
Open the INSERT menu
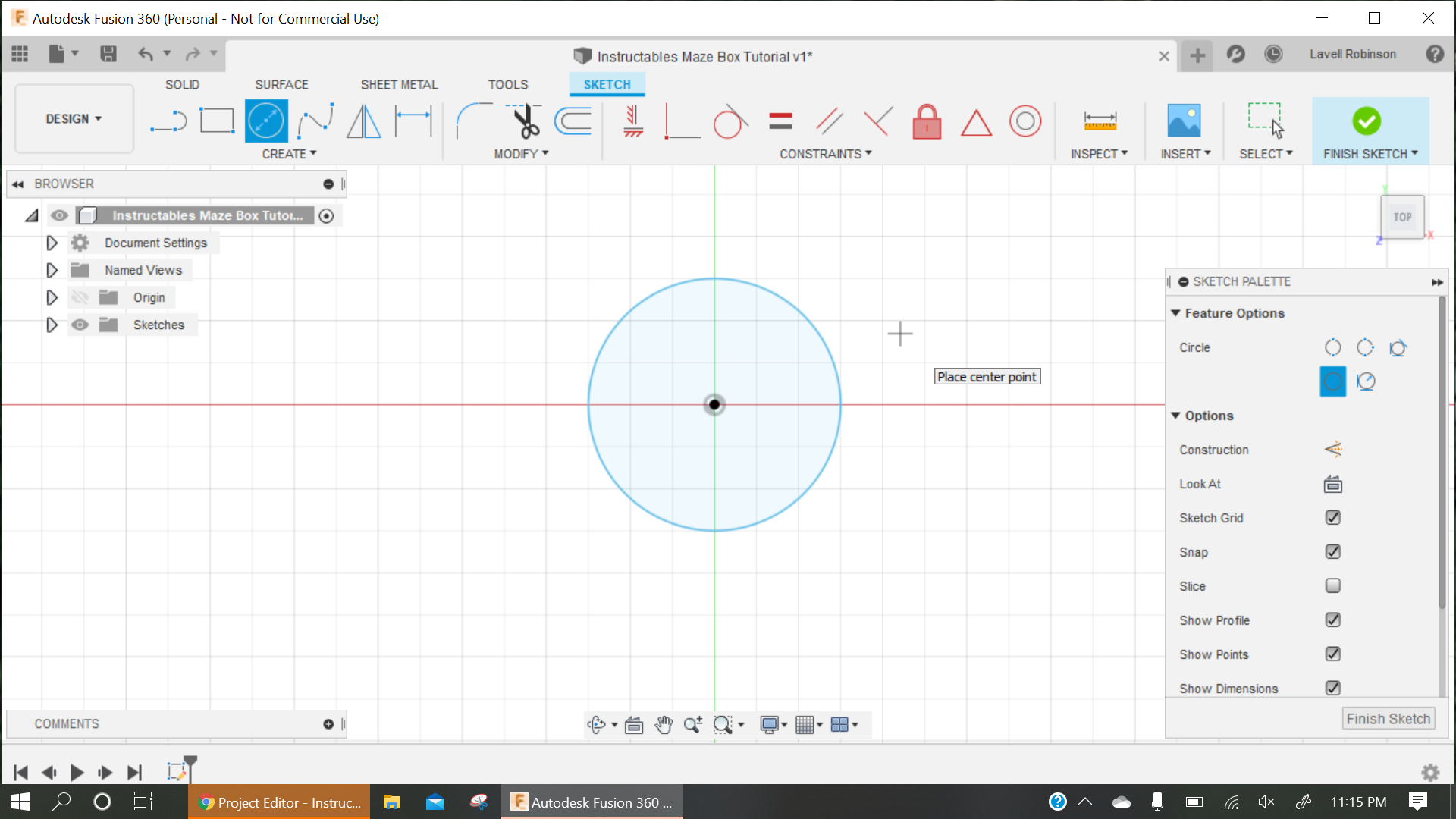pyautogui.click(x=1185, y=154)
